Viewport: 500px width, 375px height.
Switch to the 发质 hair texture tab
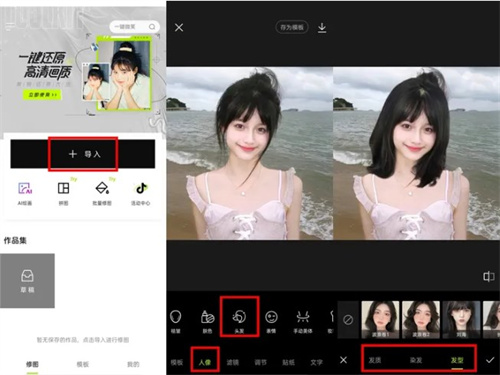pyautogui.click(x=375, y=360)
